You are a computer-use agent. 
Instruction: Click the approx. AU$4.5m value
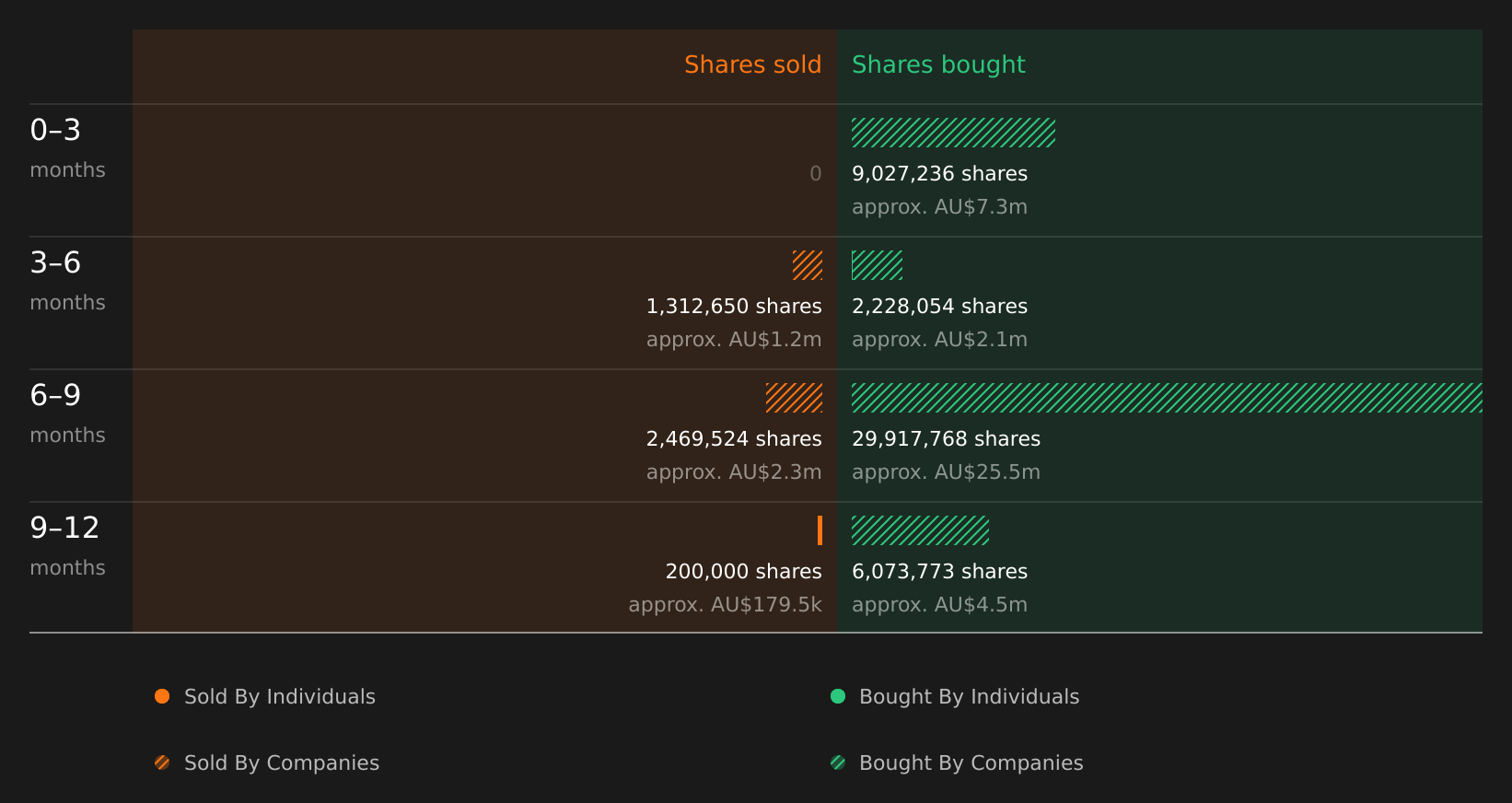click(939, 605)
